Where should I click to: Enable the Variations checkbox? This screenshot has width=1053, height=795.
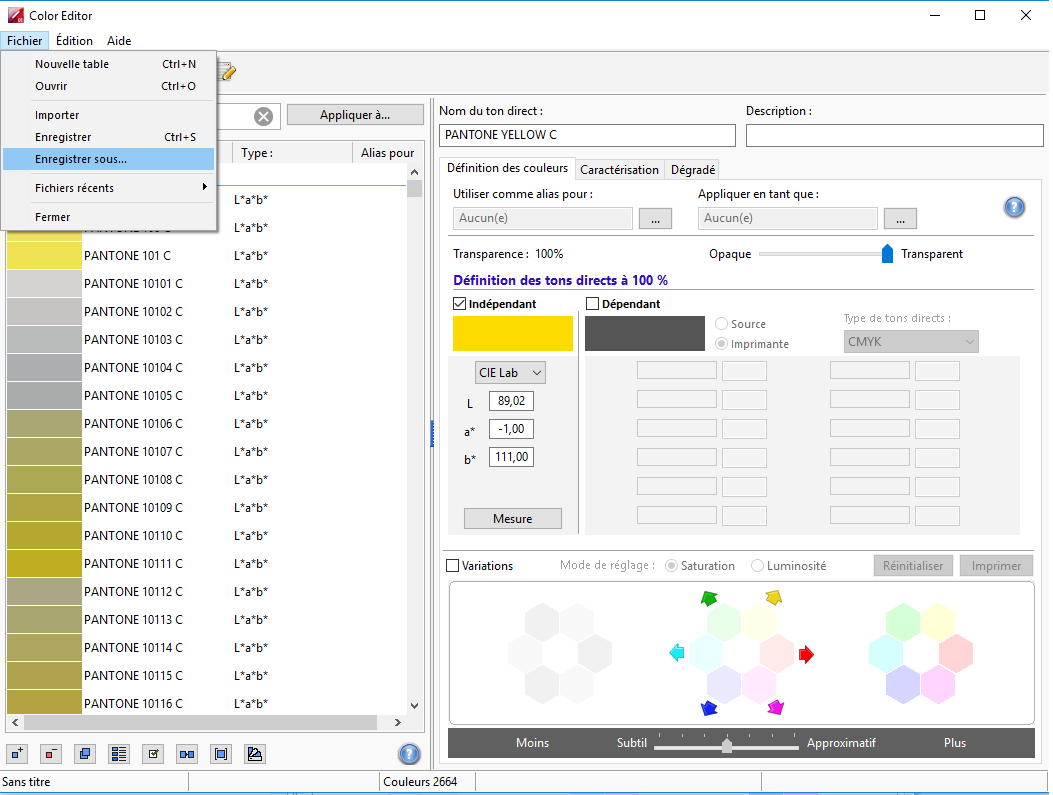coord(453,566)
